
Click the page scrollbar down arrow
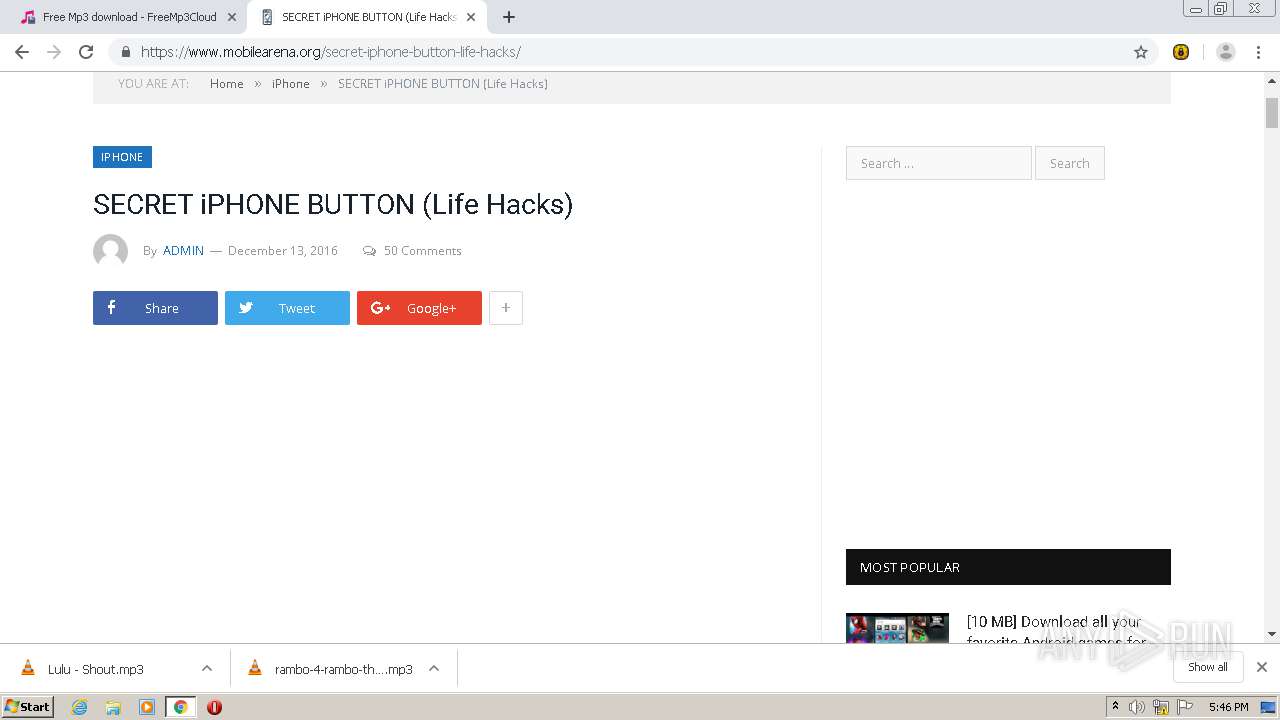[1272, 634]
